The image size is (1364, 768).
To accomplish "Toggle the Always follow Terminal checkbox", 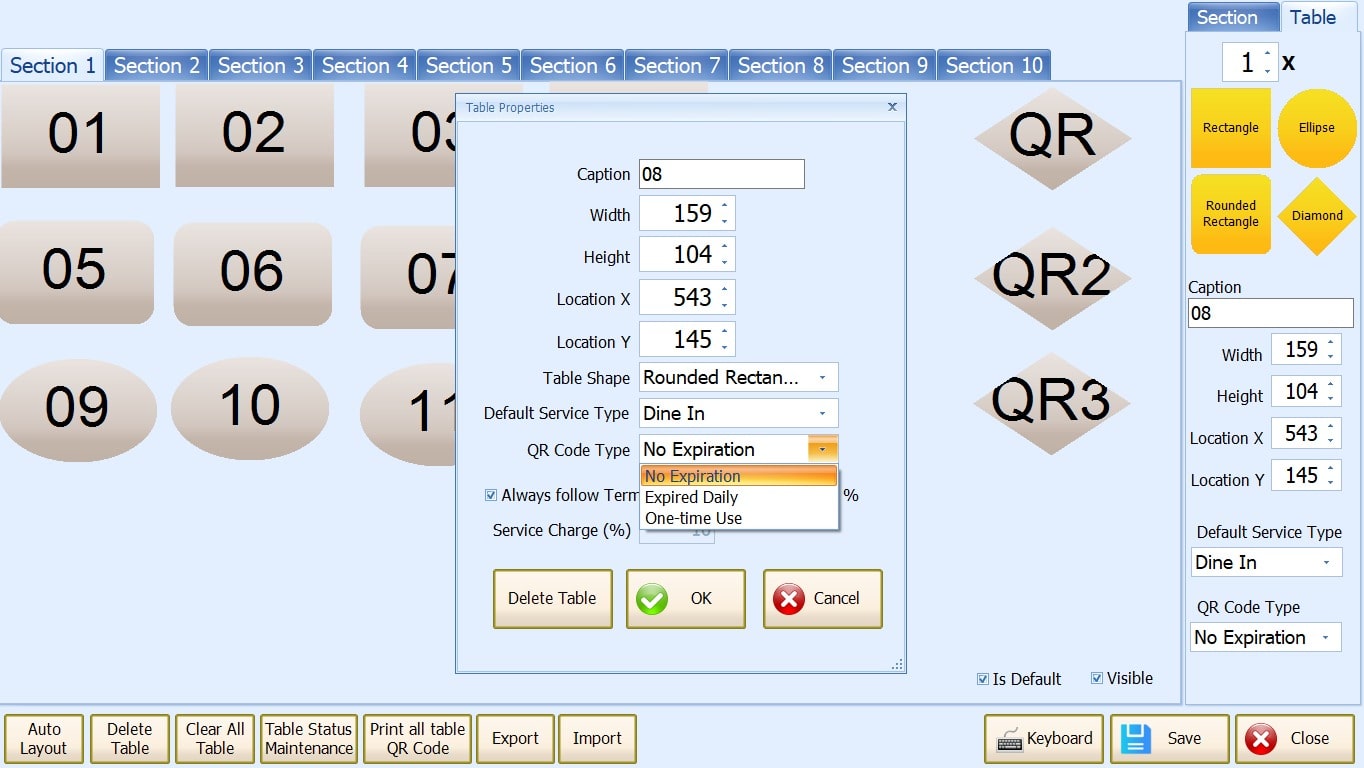I will point(491,495).
